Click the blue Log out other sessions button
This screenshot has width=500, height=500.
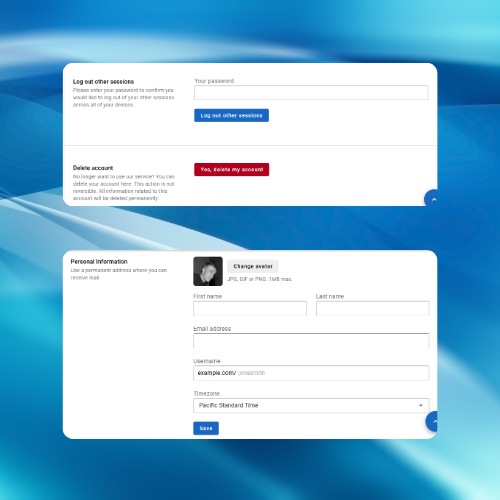click(x=231, y=115)
